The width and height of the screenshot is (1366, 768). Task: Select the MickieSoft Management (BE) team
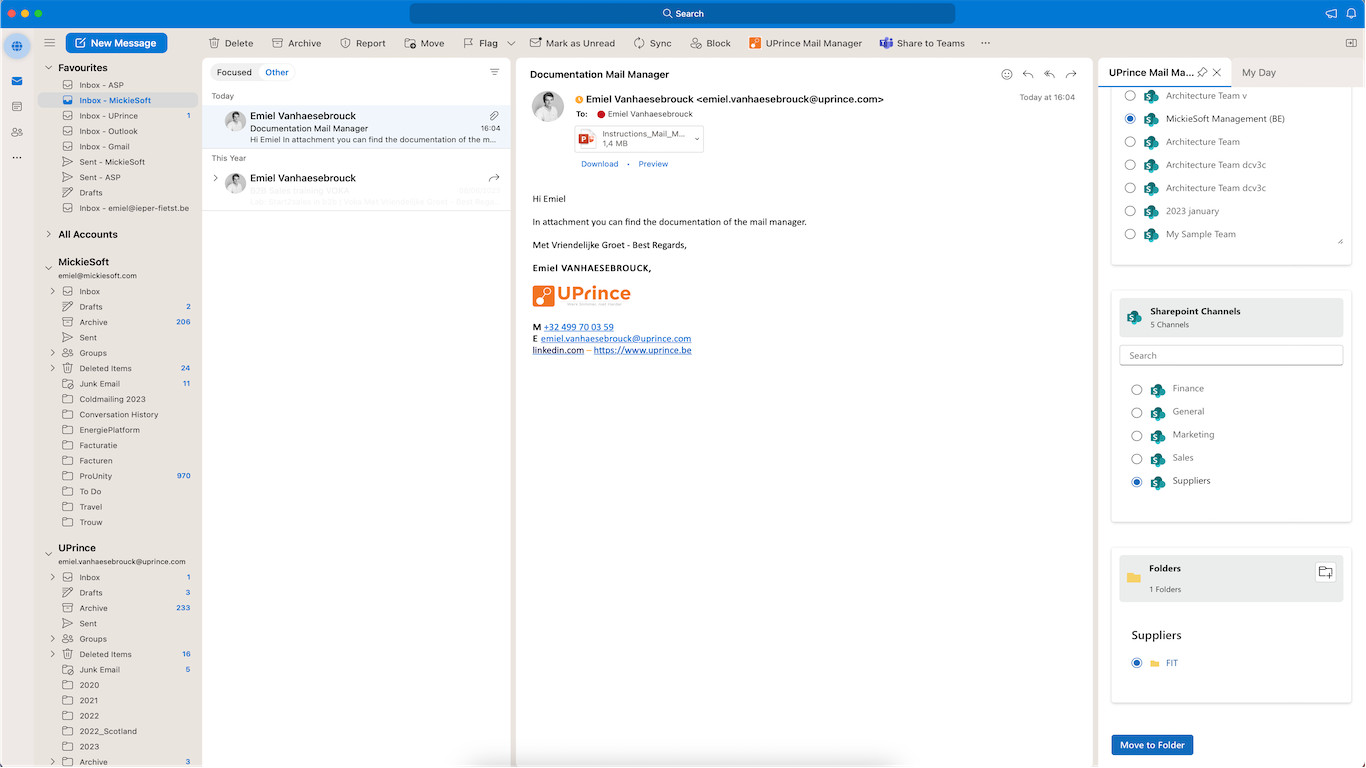[1130, 118]
